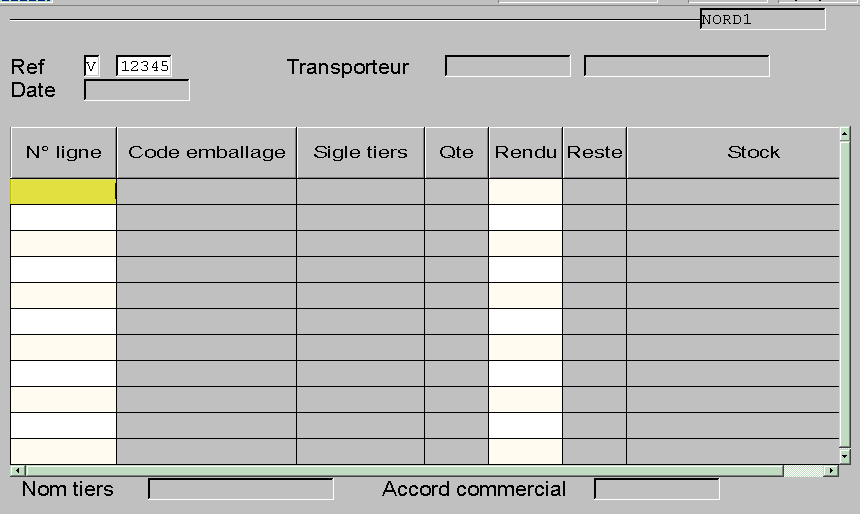860x514 pixels.
Task: Click the horizontal scrollbar track under the table
Action: [405, 471]
